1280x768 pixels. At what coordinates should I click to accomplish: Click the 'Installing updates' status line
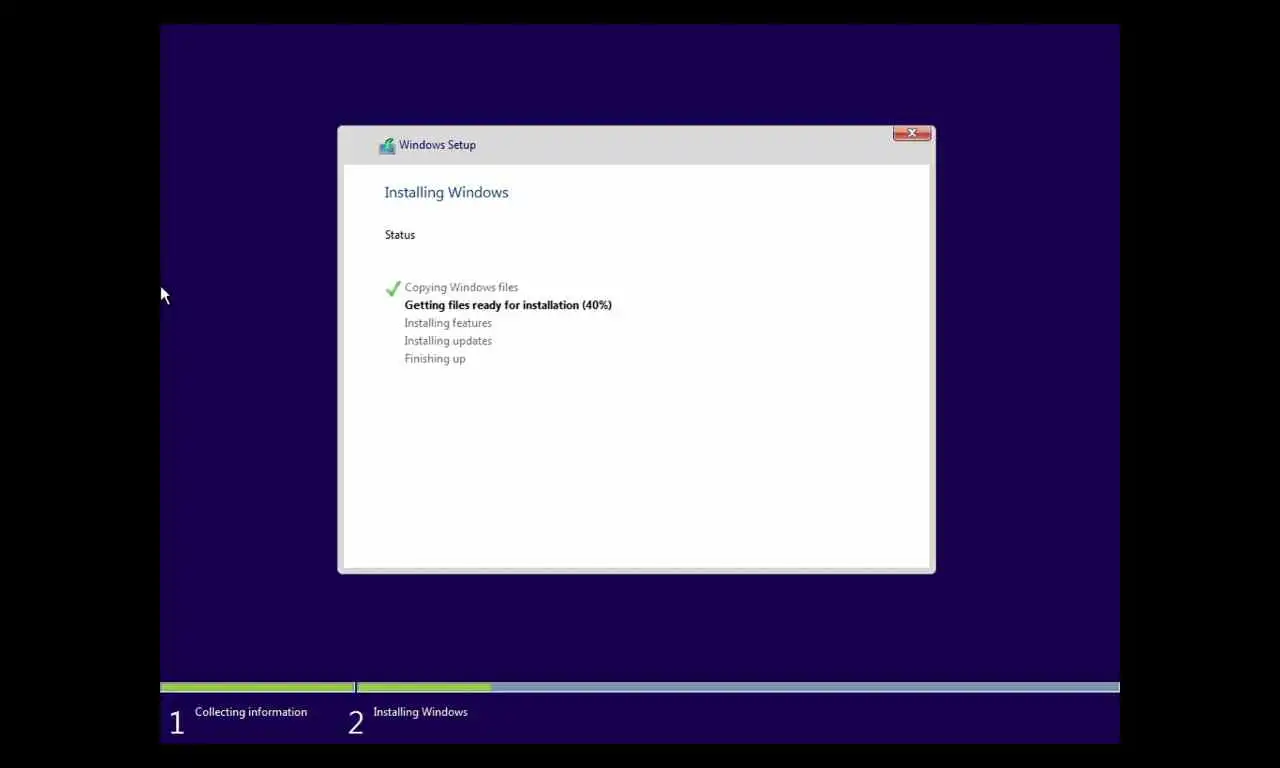(448, 341)
